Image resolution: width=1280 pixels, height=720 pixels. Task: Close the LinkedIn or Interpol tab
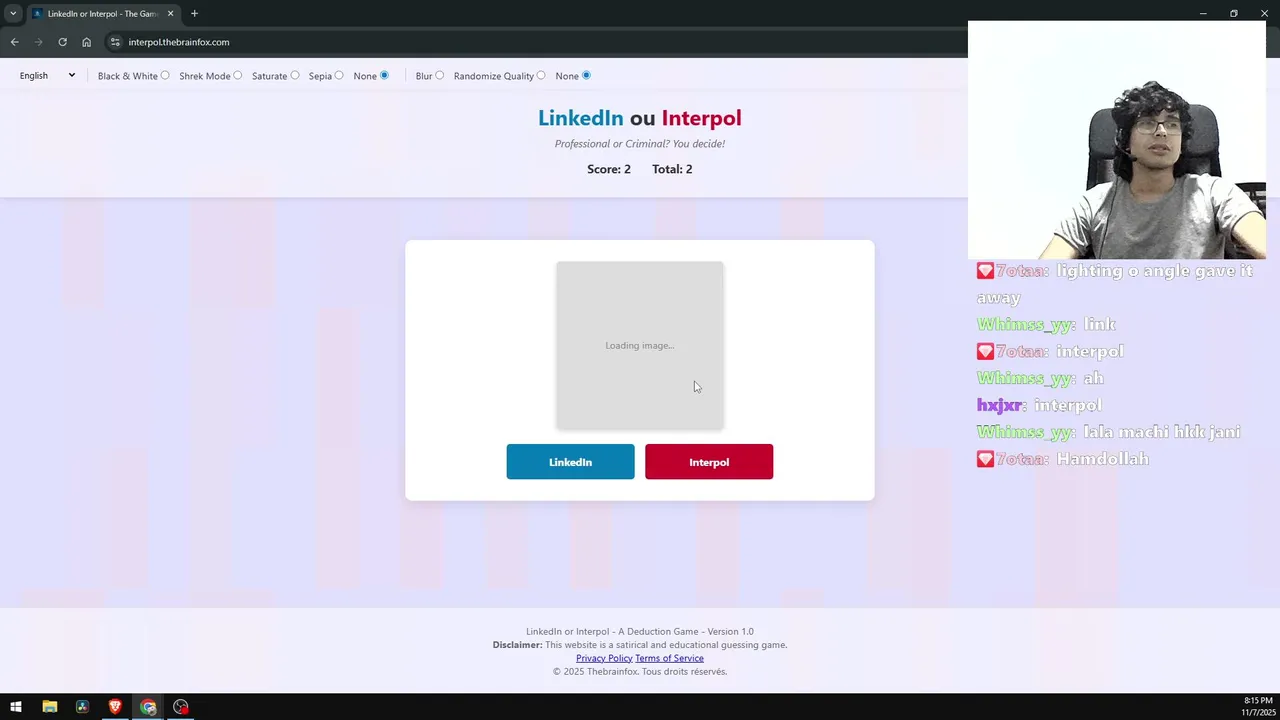click(170, 14)
